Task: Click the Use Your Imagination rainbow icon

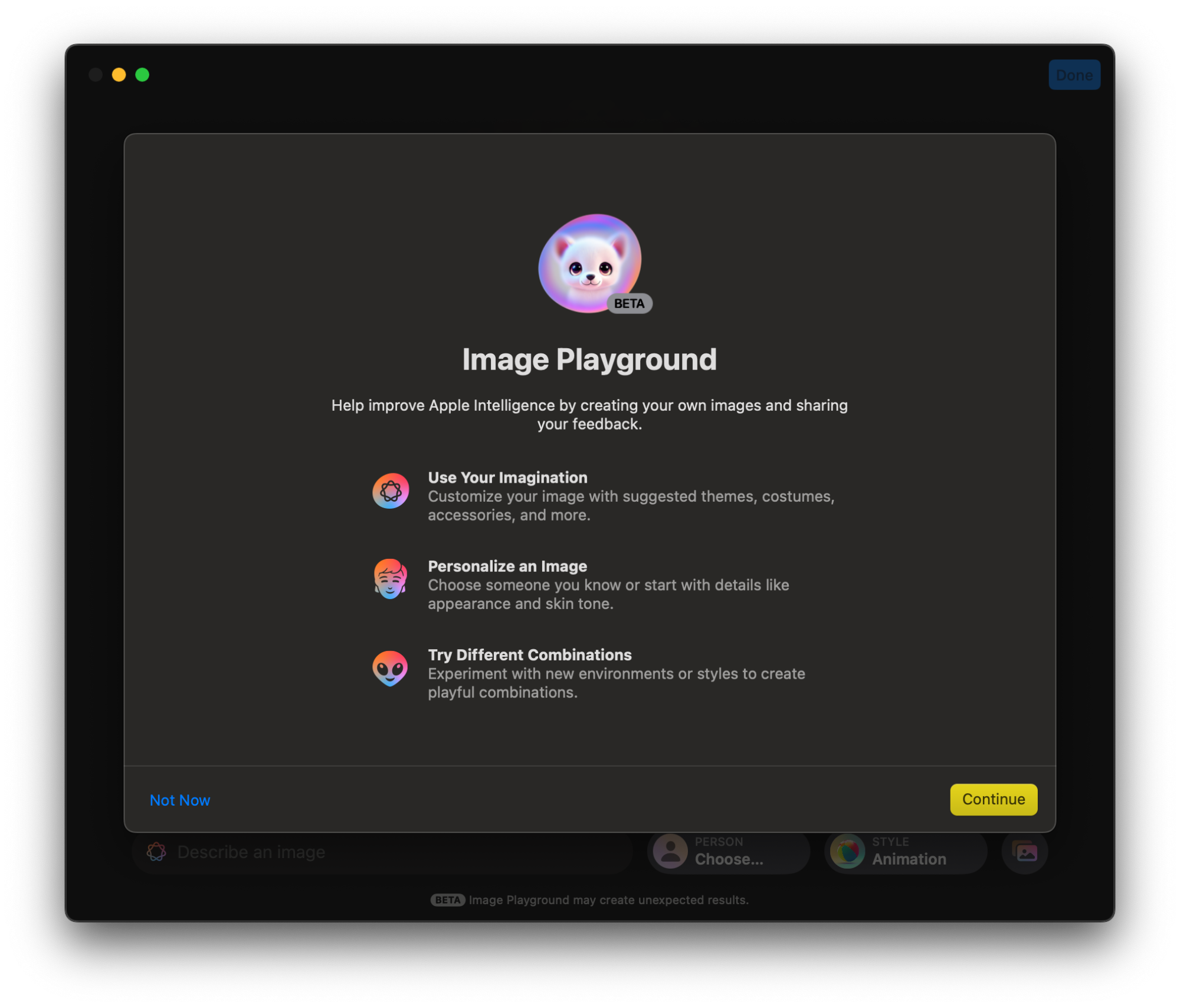Action: tap(391, 490)
